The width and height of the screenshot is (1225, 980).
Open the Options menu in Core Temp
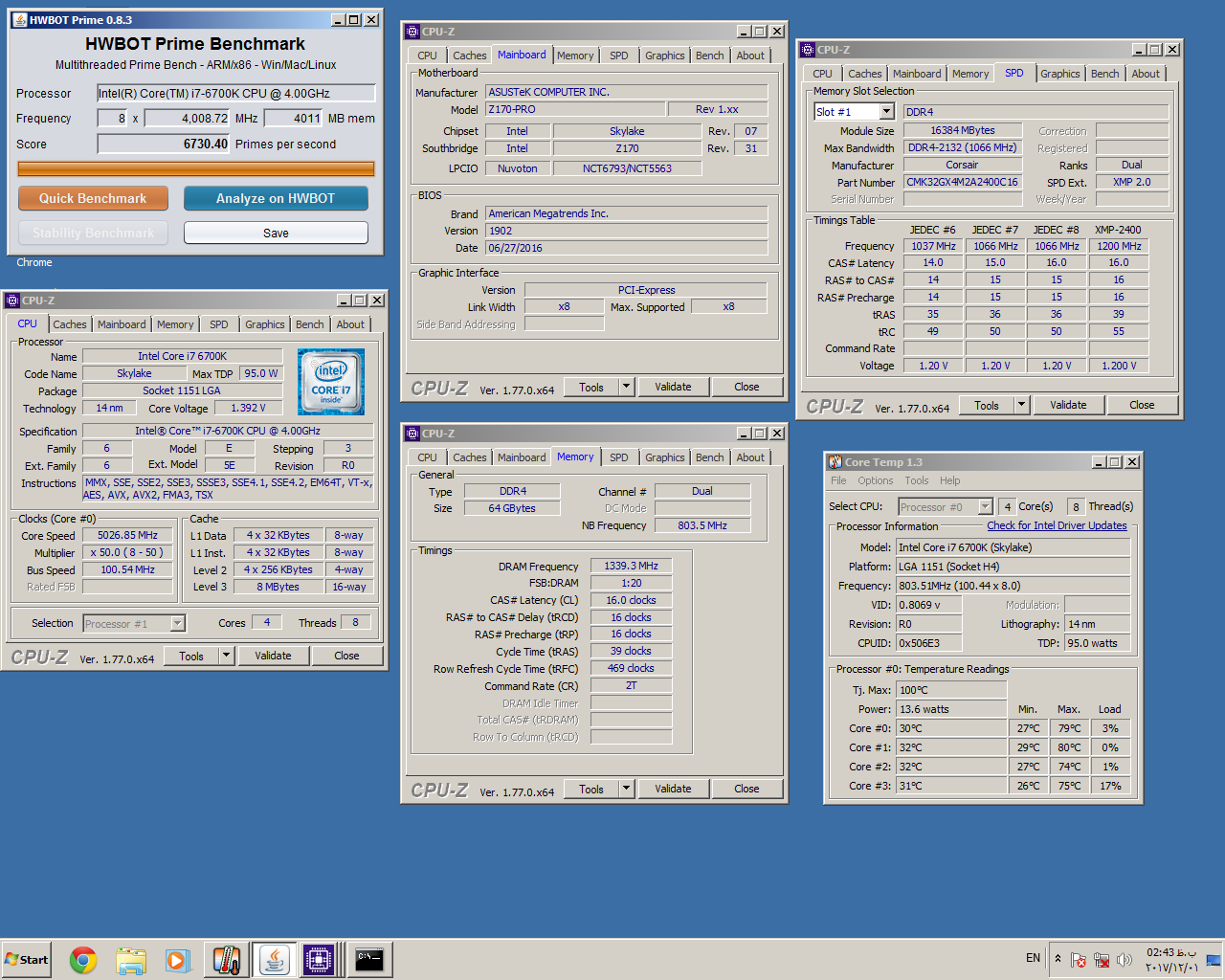(x=875, y=480)
